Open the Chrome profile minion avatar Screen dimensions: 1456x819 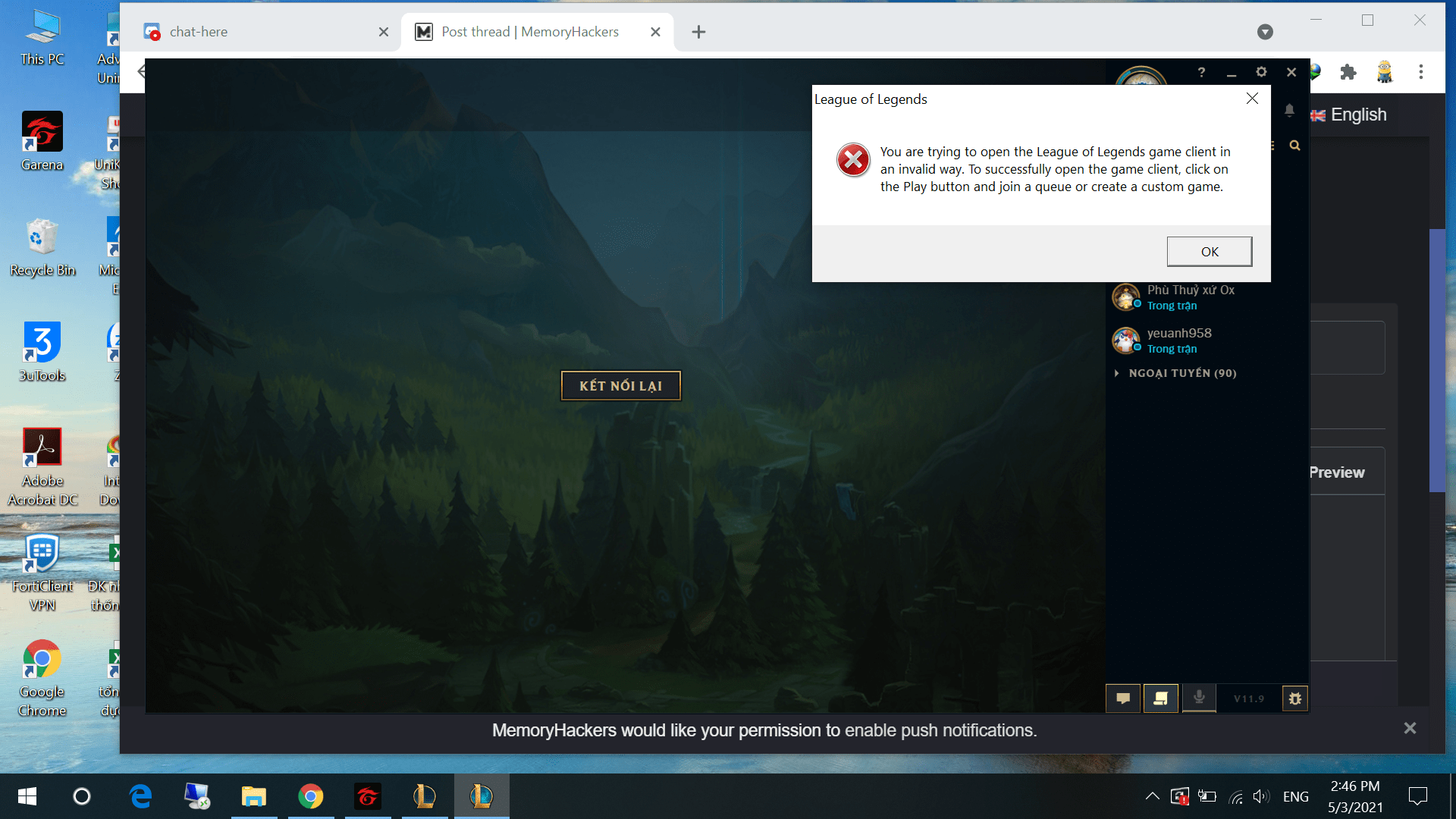[1385, 72]
